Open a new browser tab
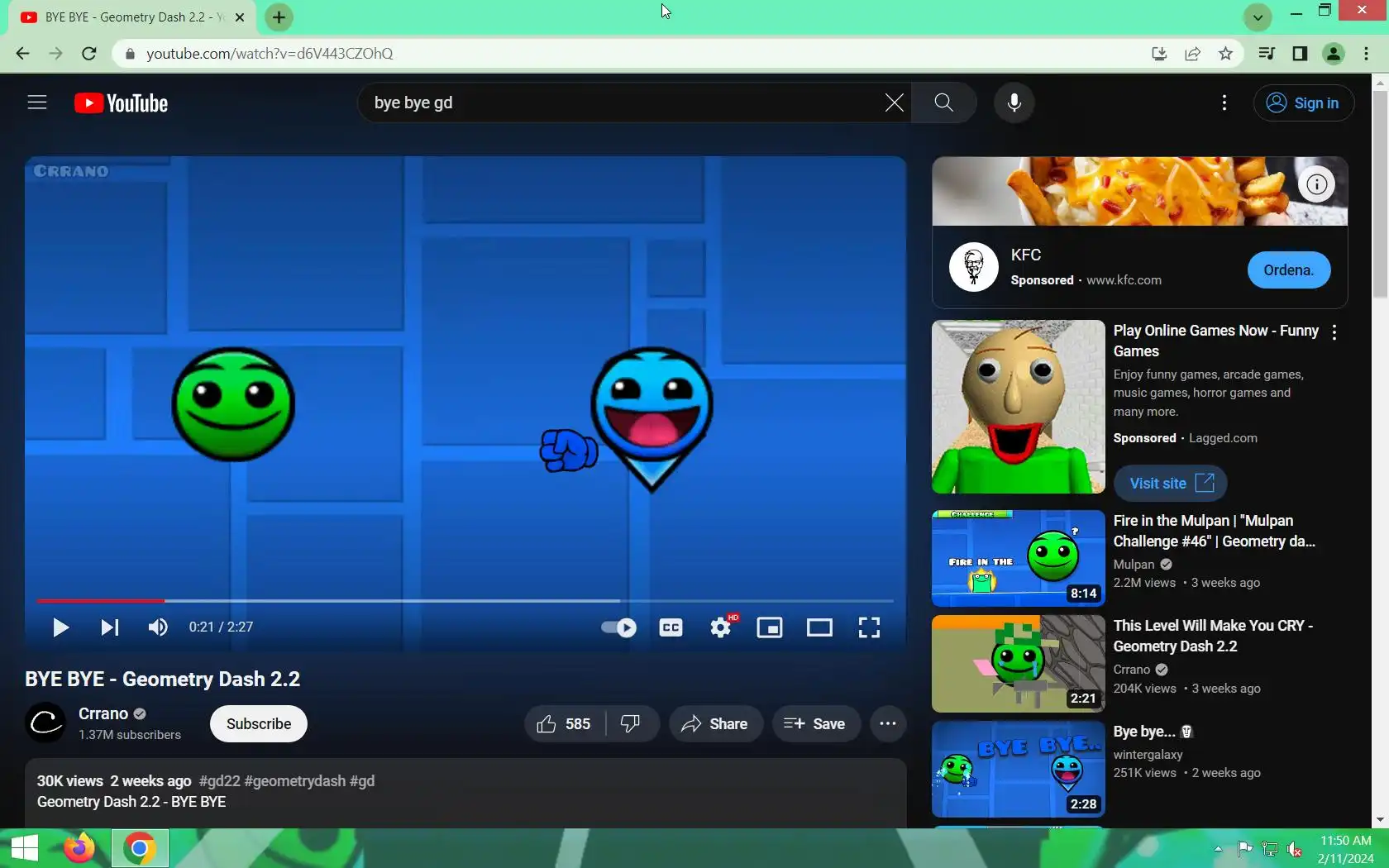The height and width of the screenshot is (868, 1389). [279, 17]
